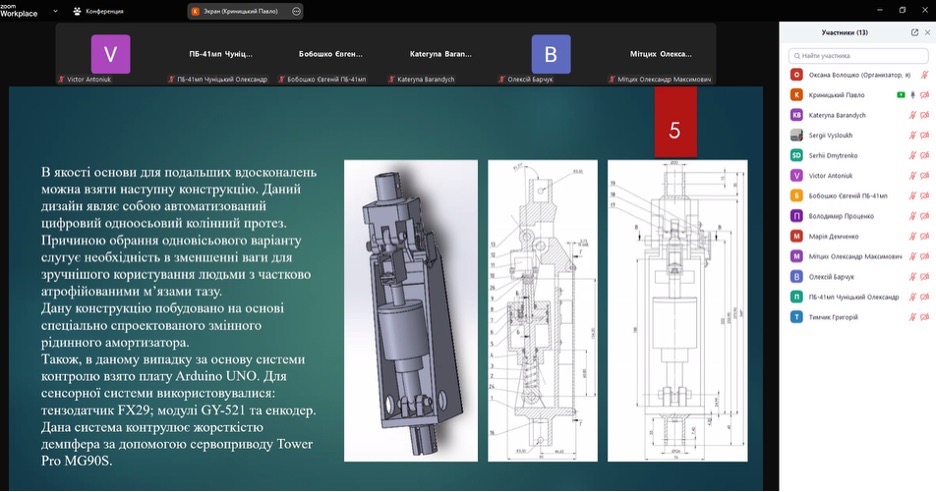The width and height of the screenshot is (936, 492).
Task: Toggle Kateryna Barandych's microphone mute icon
Action: [x=912, y=115]
